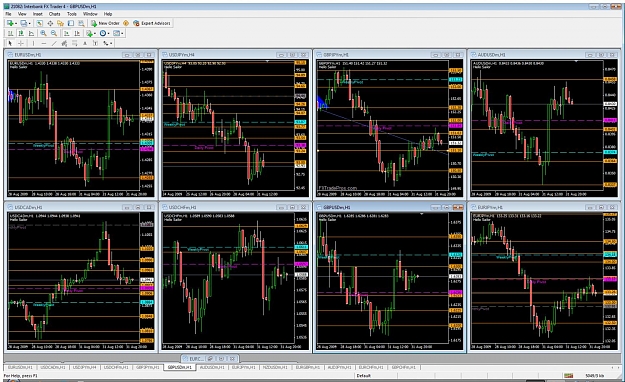Select the Horizontal Line tool
The width and height of the screenshot is (625, 382).
[x=44, y=43]
